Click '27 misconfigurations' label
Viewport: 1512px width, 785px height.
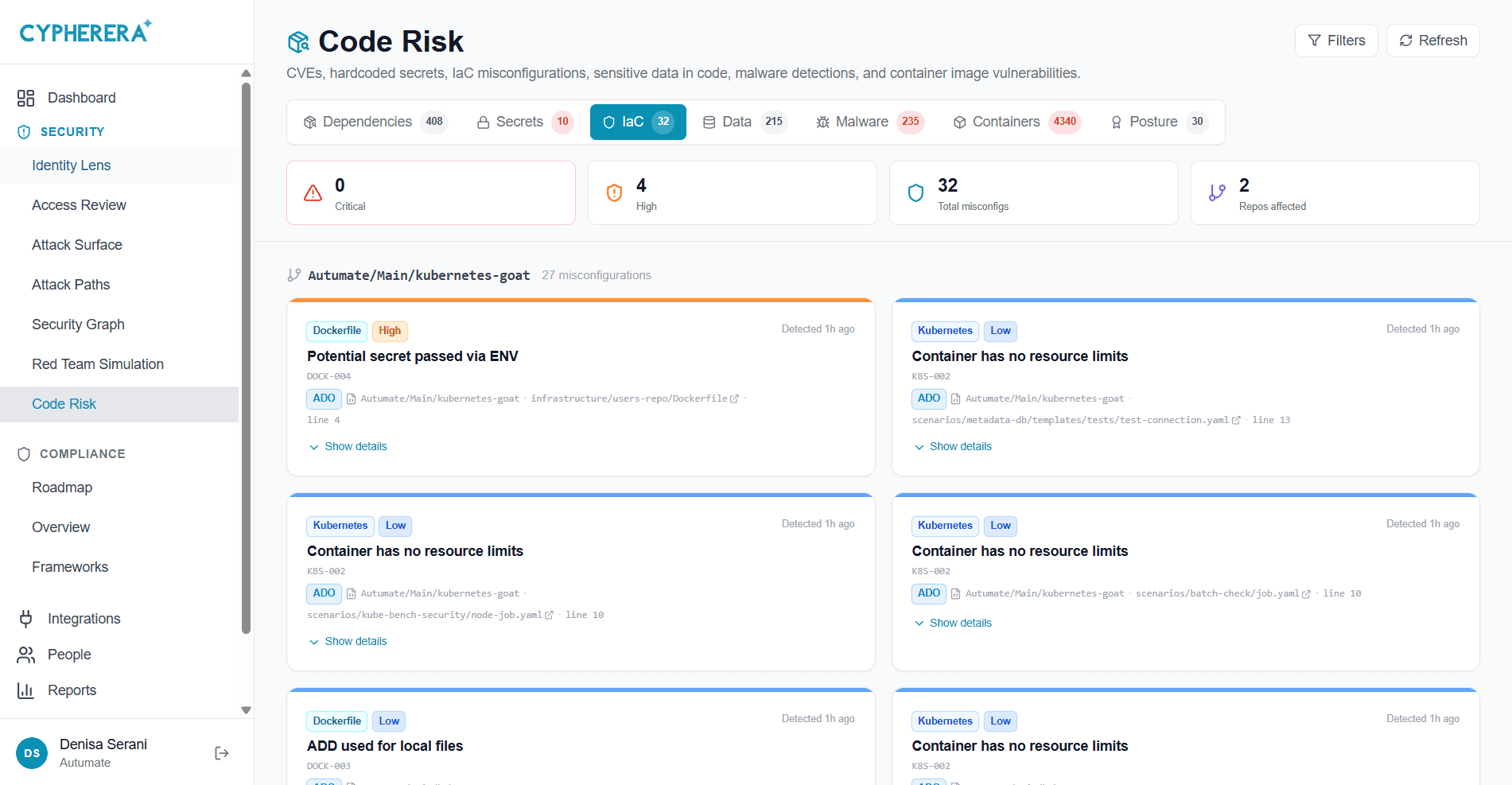(x=597, y=275)
